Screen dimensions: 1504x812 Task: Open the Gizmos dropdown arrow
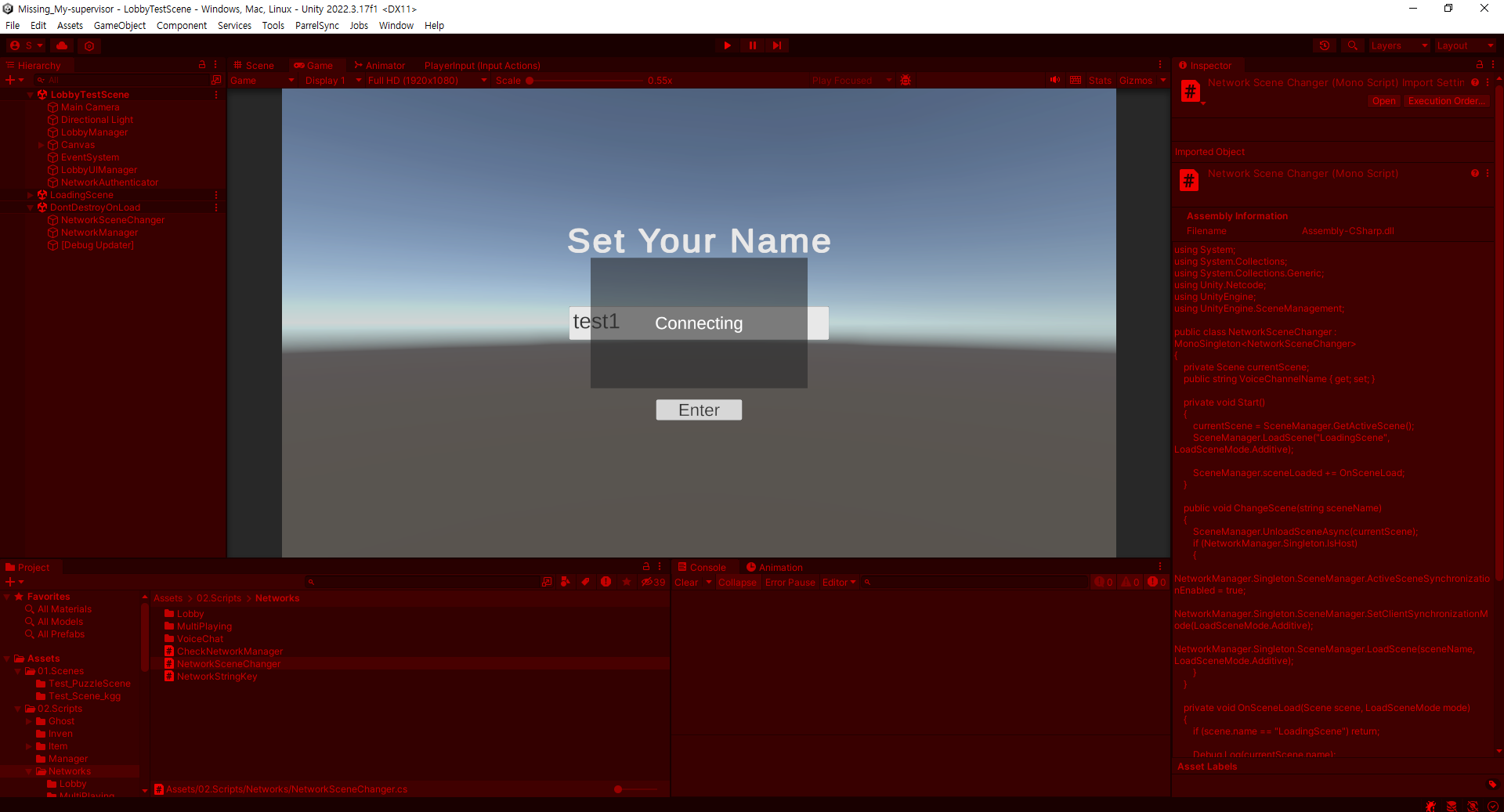point(1163,80)
